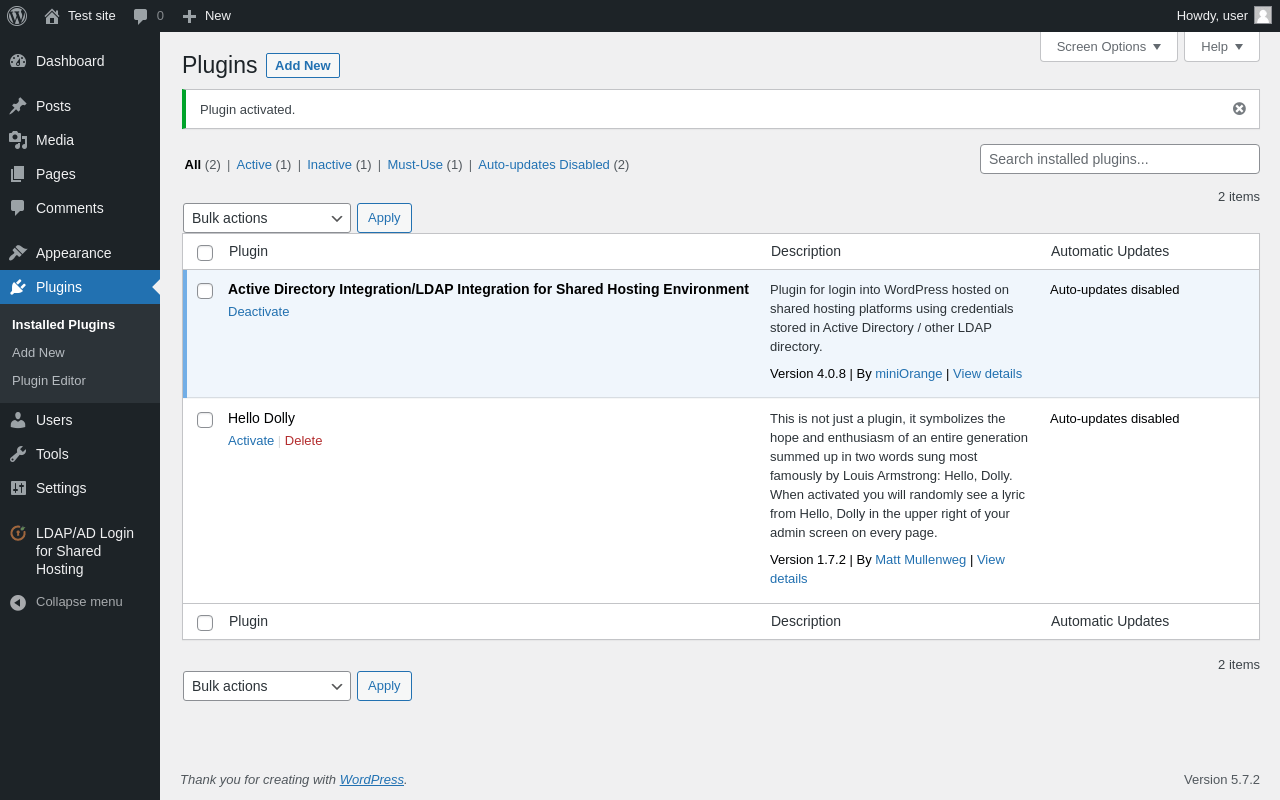Viewport: 1280px width, 800px height.
Task: Open Media via its sidebar icon
Action: click(x=18, y=140)
